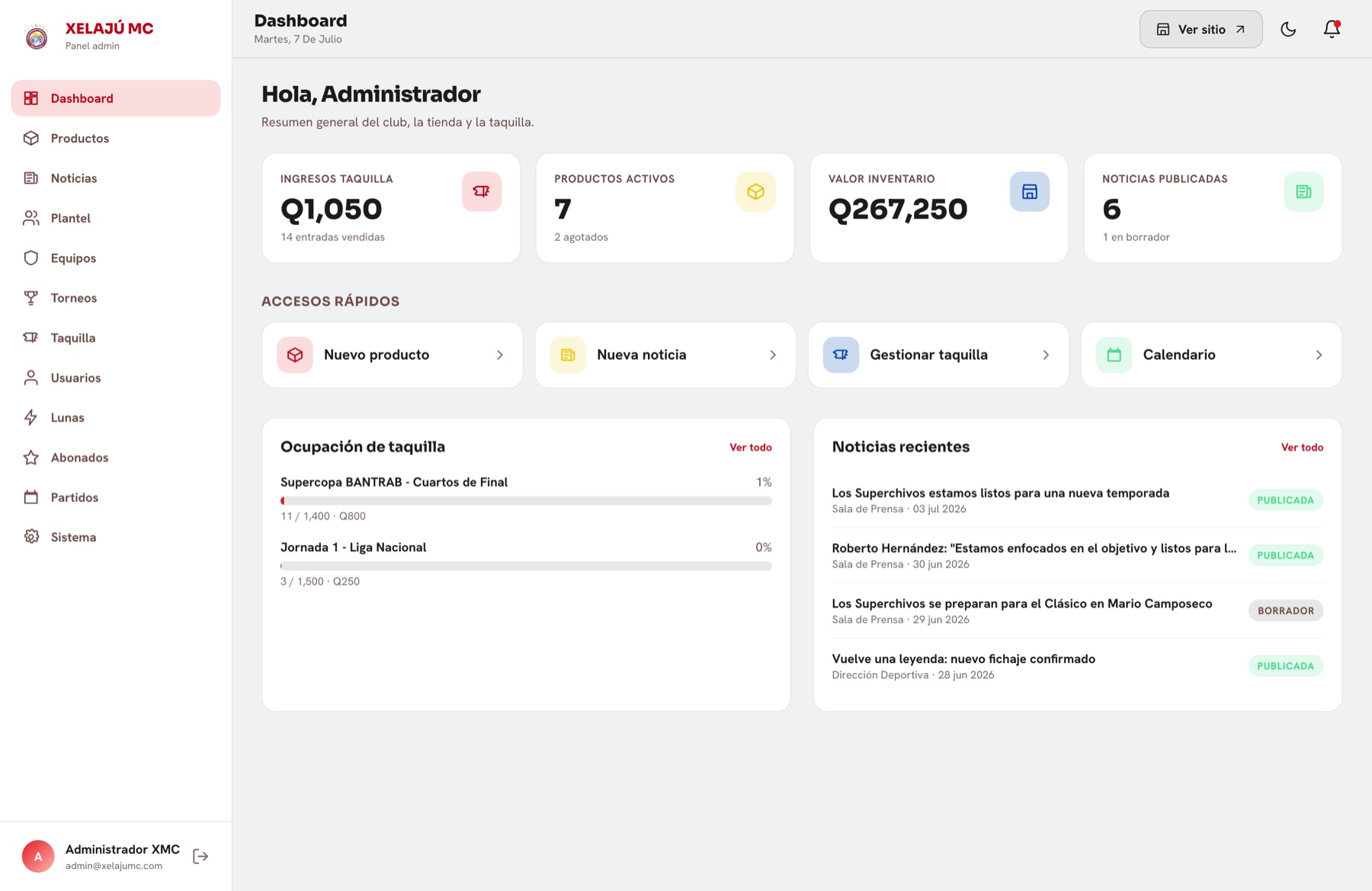Image resolution: width=1372 pixels, height=891 pixels.
Task: Click the red box icon on Nuevo producto
Action: (295, 355)
